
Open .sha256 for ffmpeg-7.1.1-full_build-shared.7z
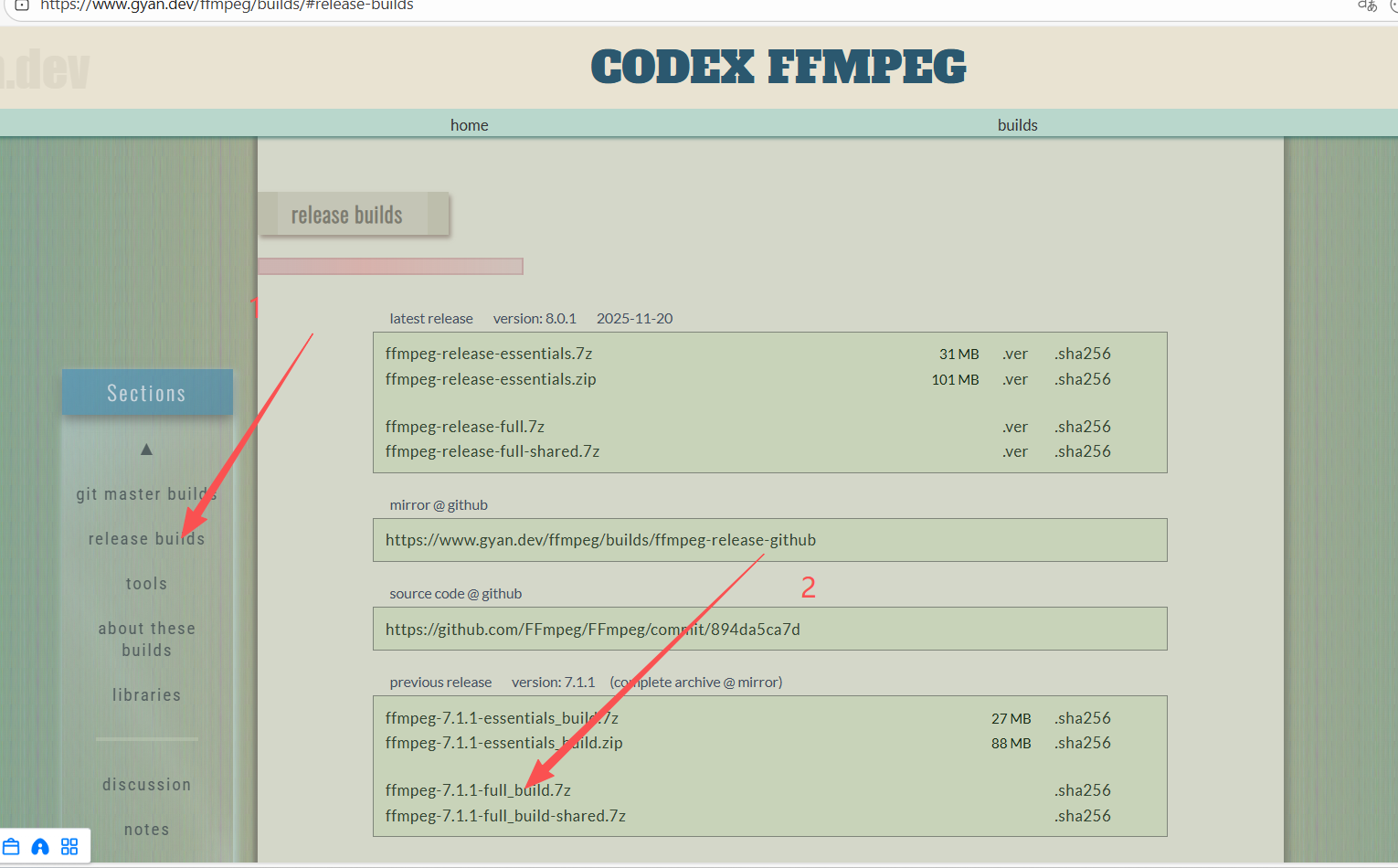(x=1083, y=816)
